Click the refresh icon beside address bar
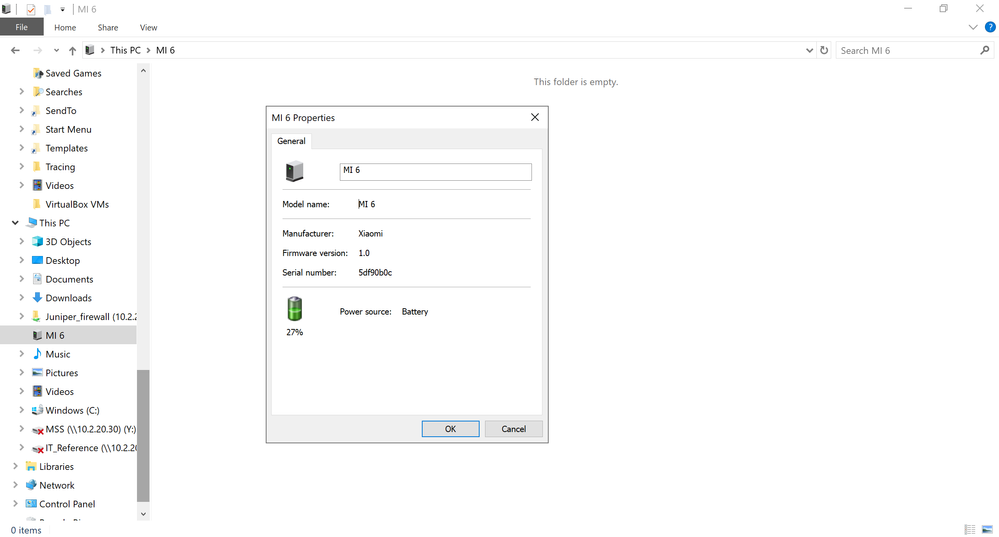This screenshot has width=999, height=537. [824, 50]
